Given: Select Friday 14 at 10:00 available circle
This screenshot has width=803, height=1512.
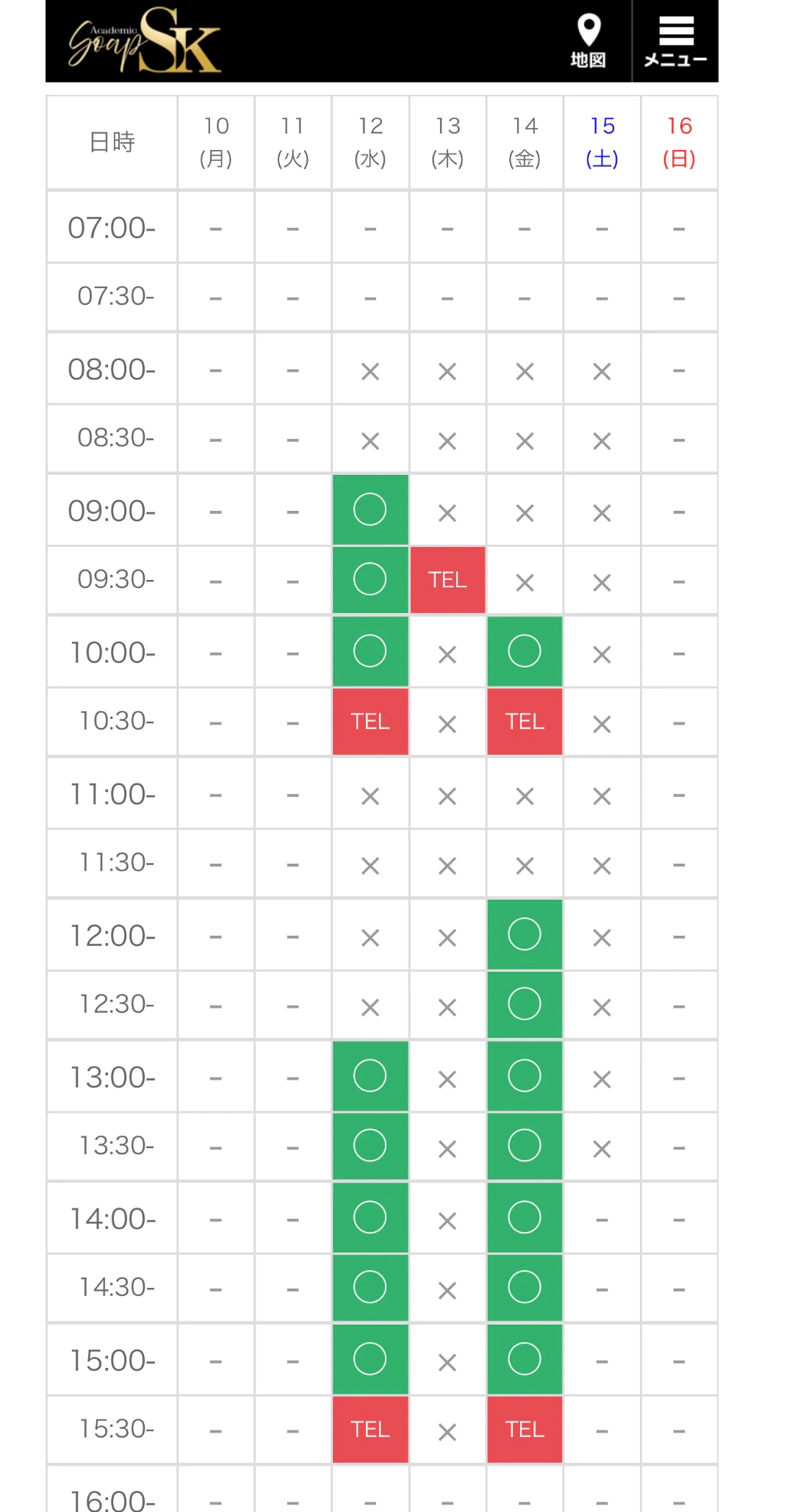Looking at the screenshot, I should click(x=525, y=651).
